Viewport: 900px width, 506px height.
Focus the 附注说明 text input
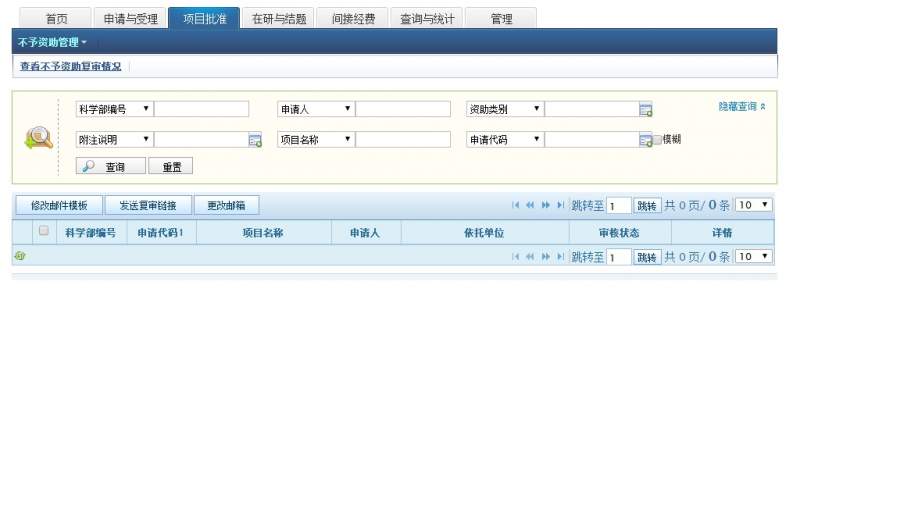click(x=201, y=139)
